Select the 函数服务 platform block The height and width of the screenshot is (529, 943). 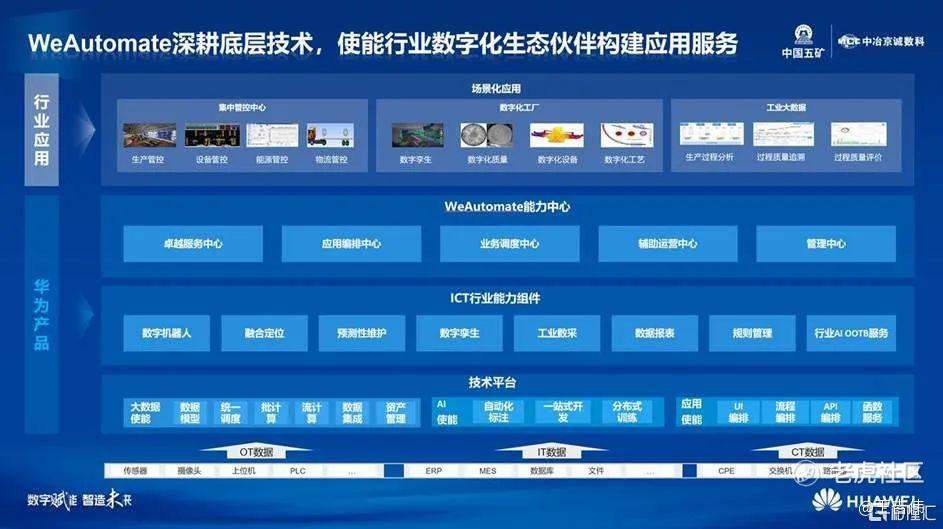[x=873, y=412]
